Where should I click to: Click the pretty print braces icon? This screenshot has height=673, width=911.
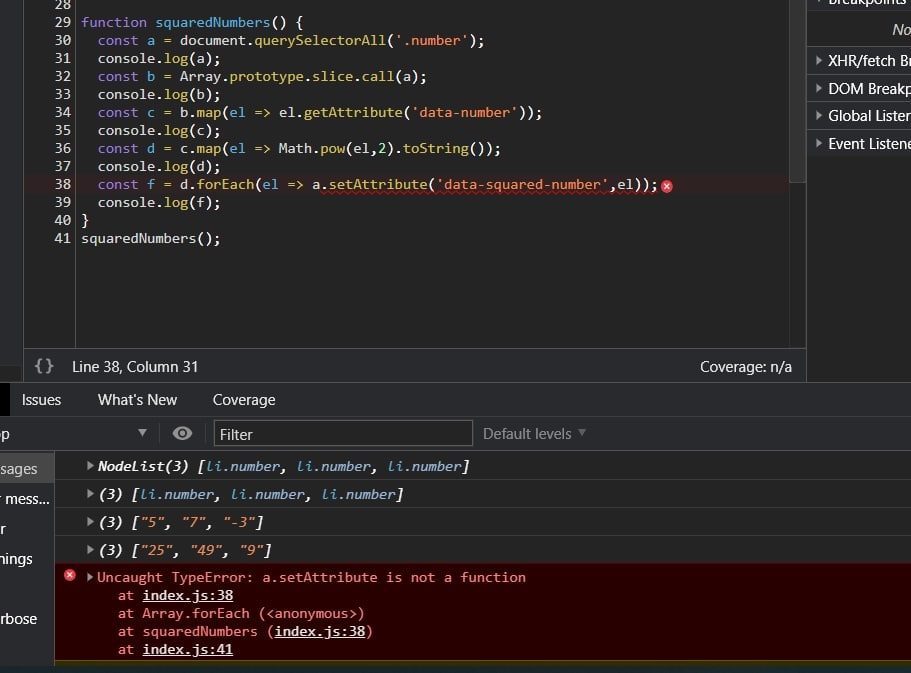tap(44, 366)
